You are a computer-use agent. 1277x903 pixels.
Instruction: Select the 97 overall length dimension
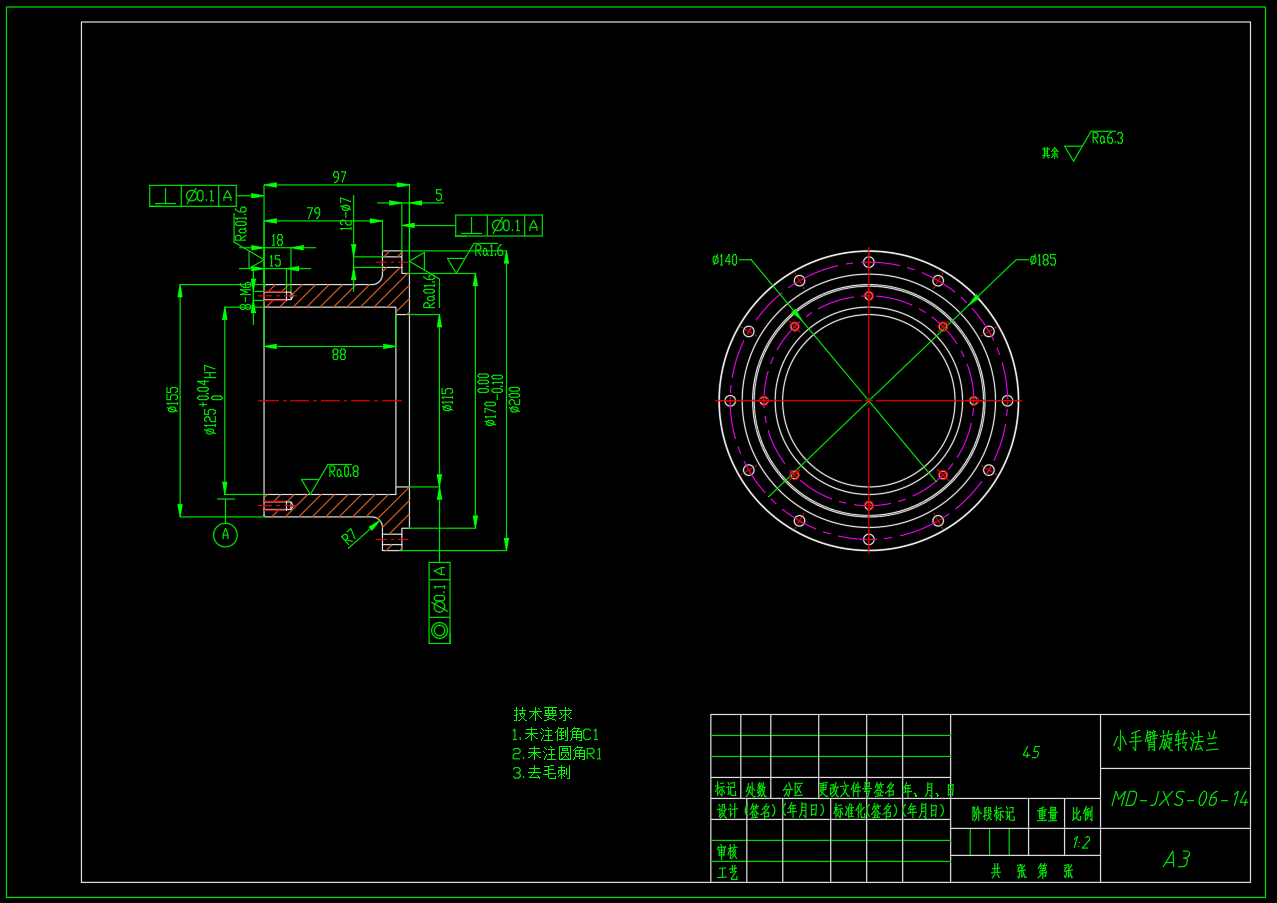click(x=339, y=177)
